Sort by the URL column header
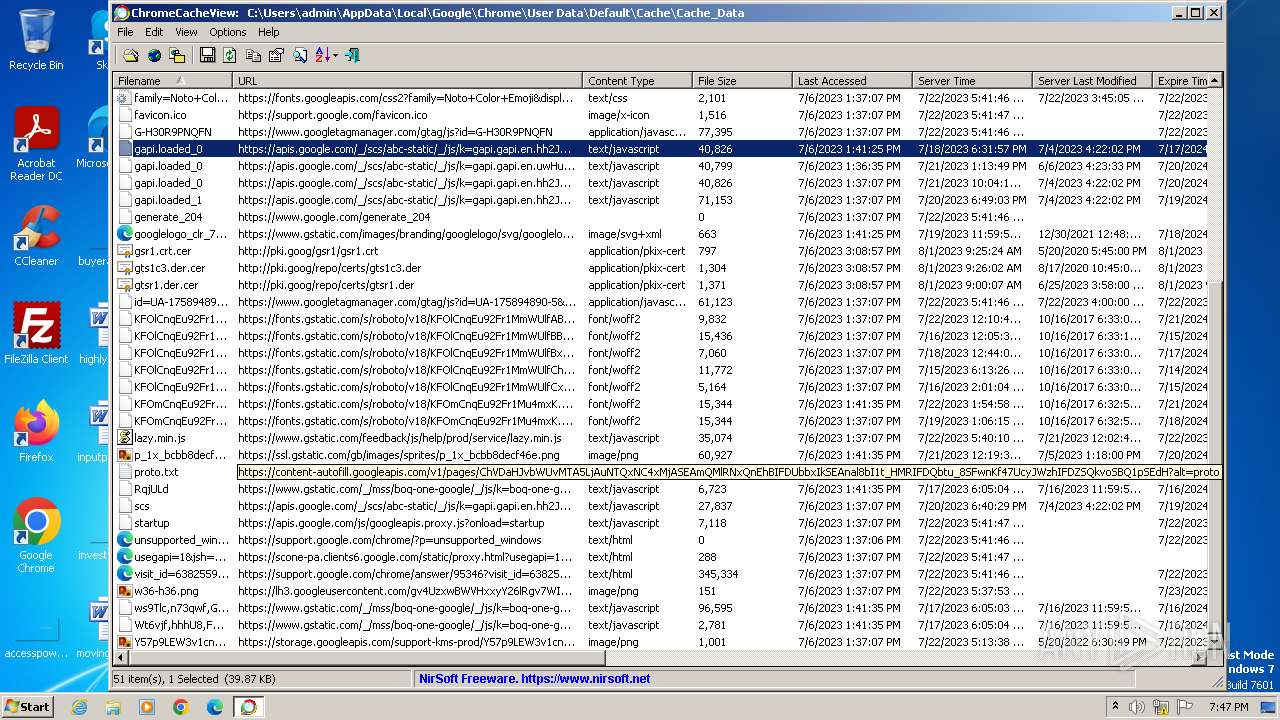 click(x=407, y=81)
